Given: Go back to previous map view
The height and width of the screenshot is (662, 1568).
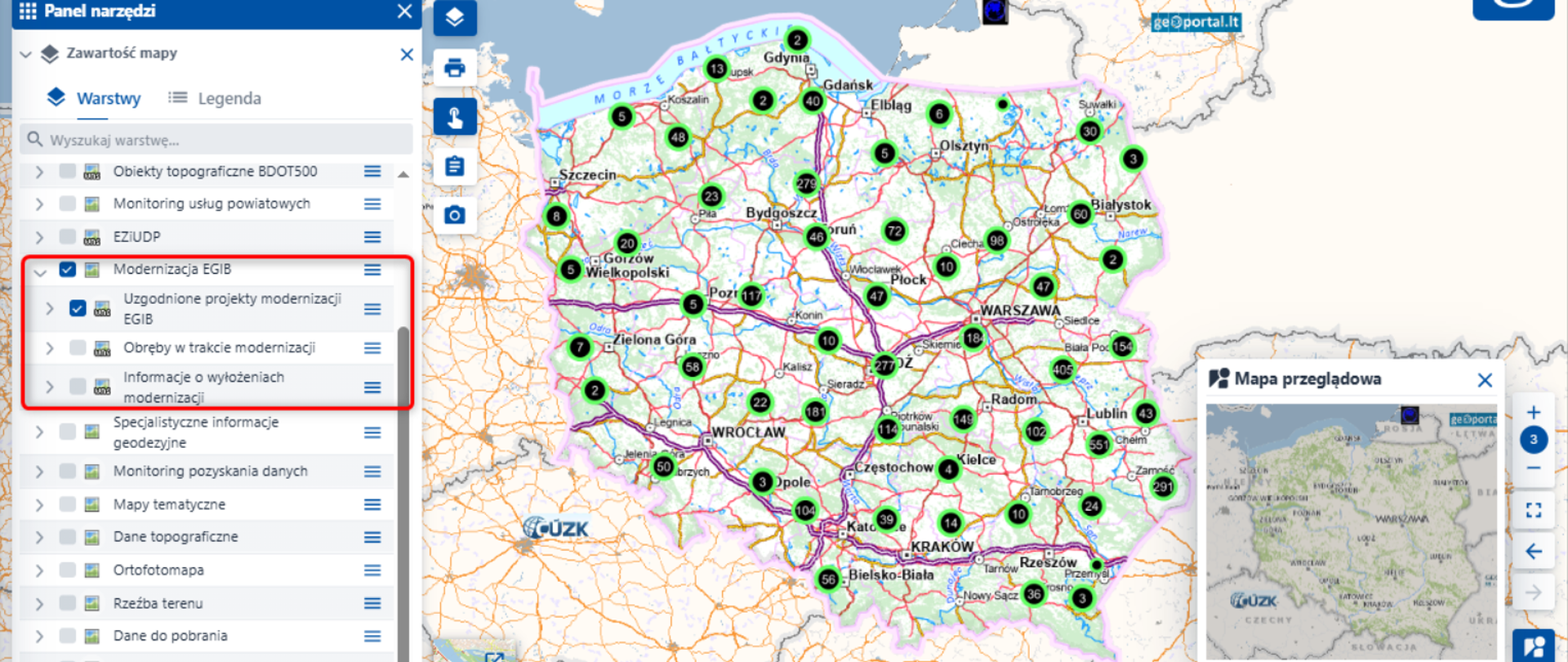Looking at the screenshot, I should (x=1533, y=552).
